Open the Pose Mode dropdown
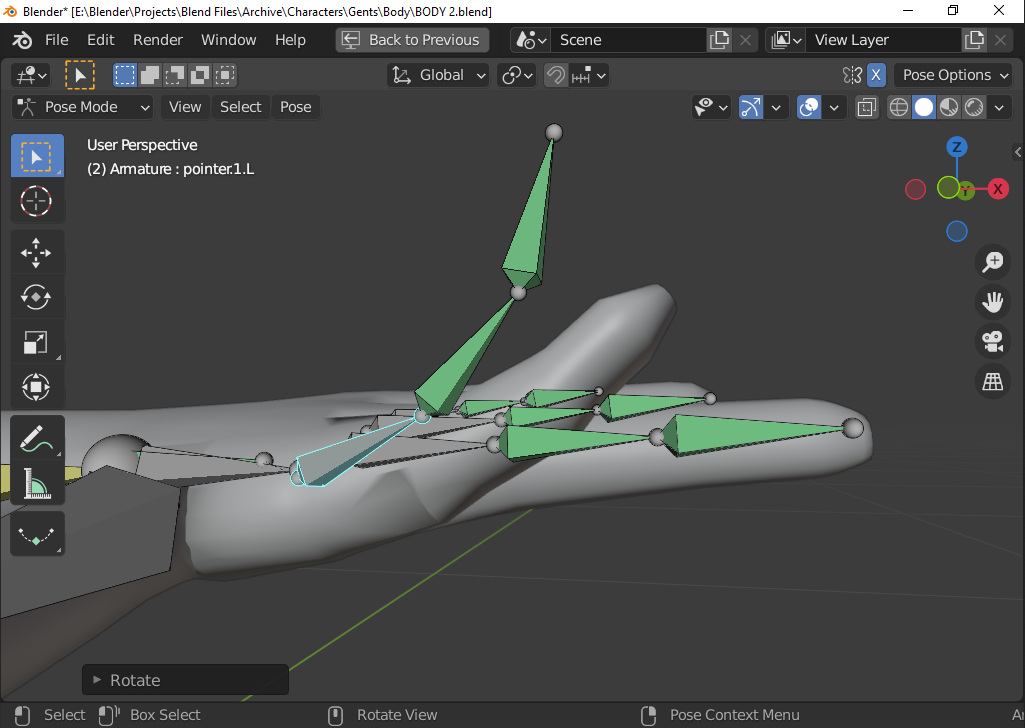 pos(83,107)
